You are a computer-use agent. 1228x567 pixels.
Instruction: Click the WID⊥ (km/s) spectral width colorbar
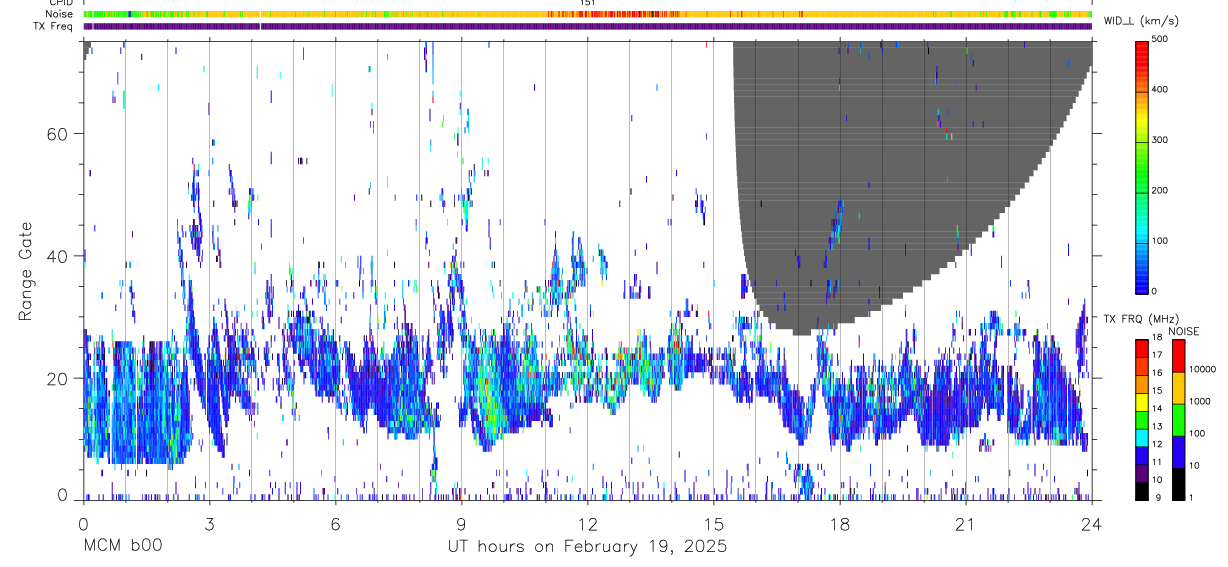pos(1142,166)
